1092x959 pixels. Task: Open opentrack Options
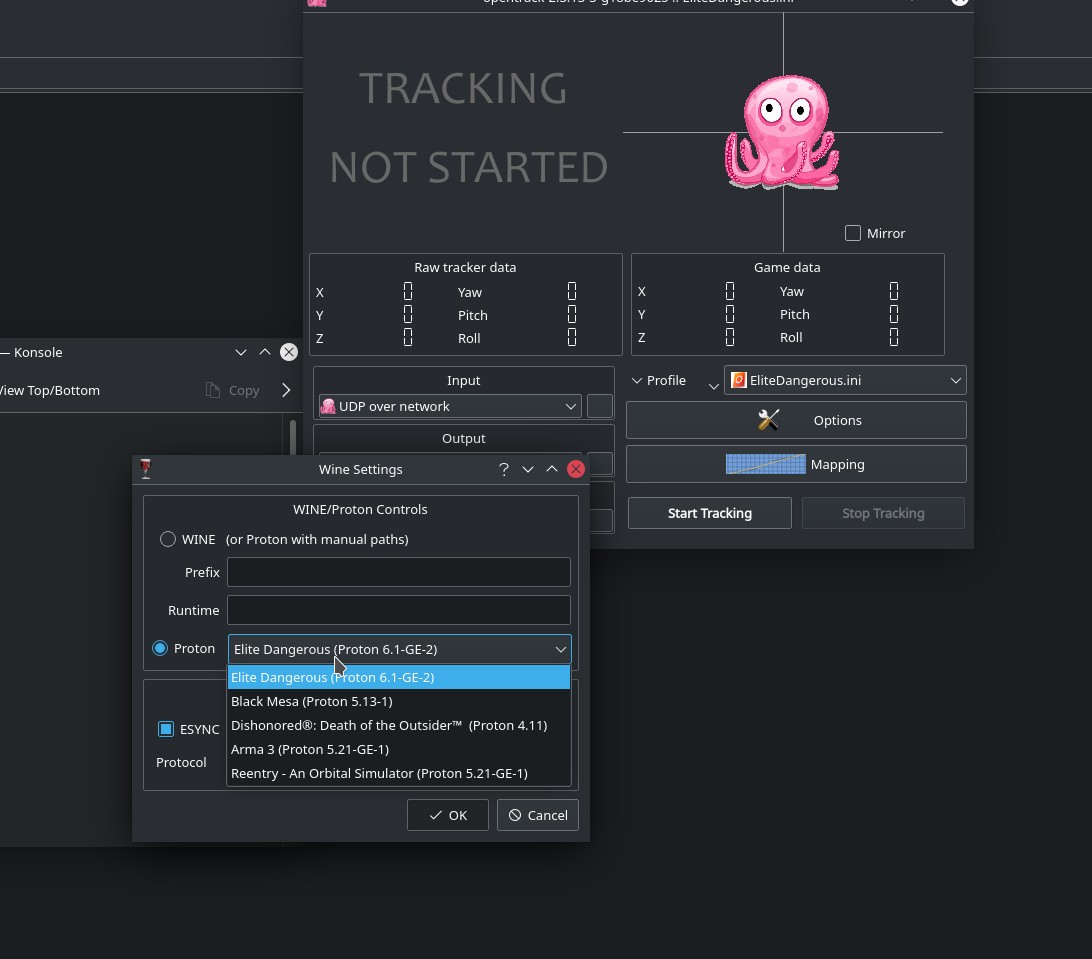[x=796, y=420]
